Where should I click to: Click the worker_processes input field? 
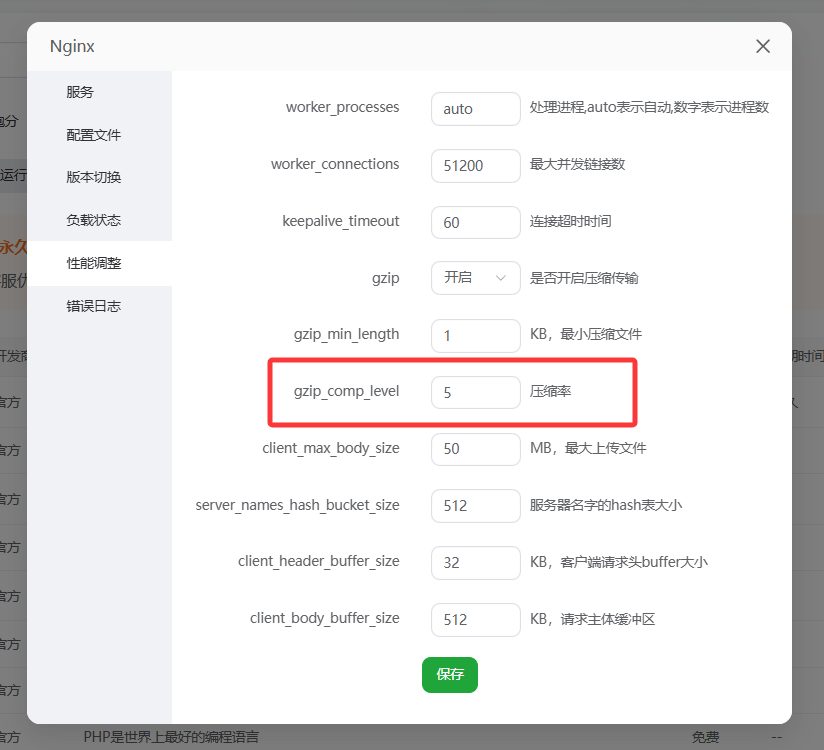pyautogui.click(x=475, y=108)
